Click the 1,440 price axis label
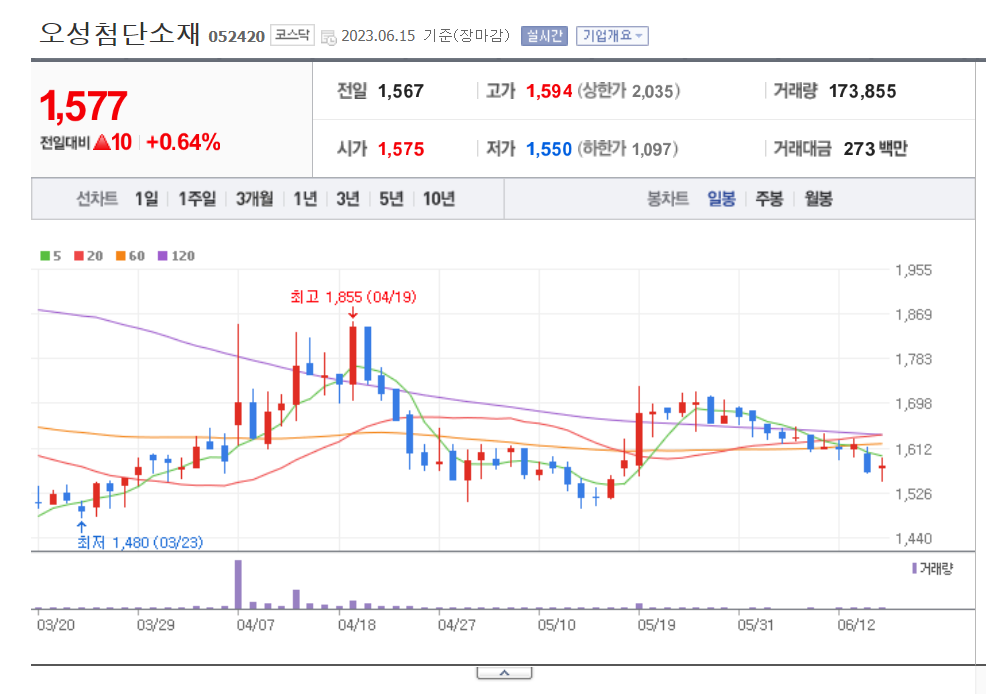Viewport: 986px width, 694px height. 914,538
